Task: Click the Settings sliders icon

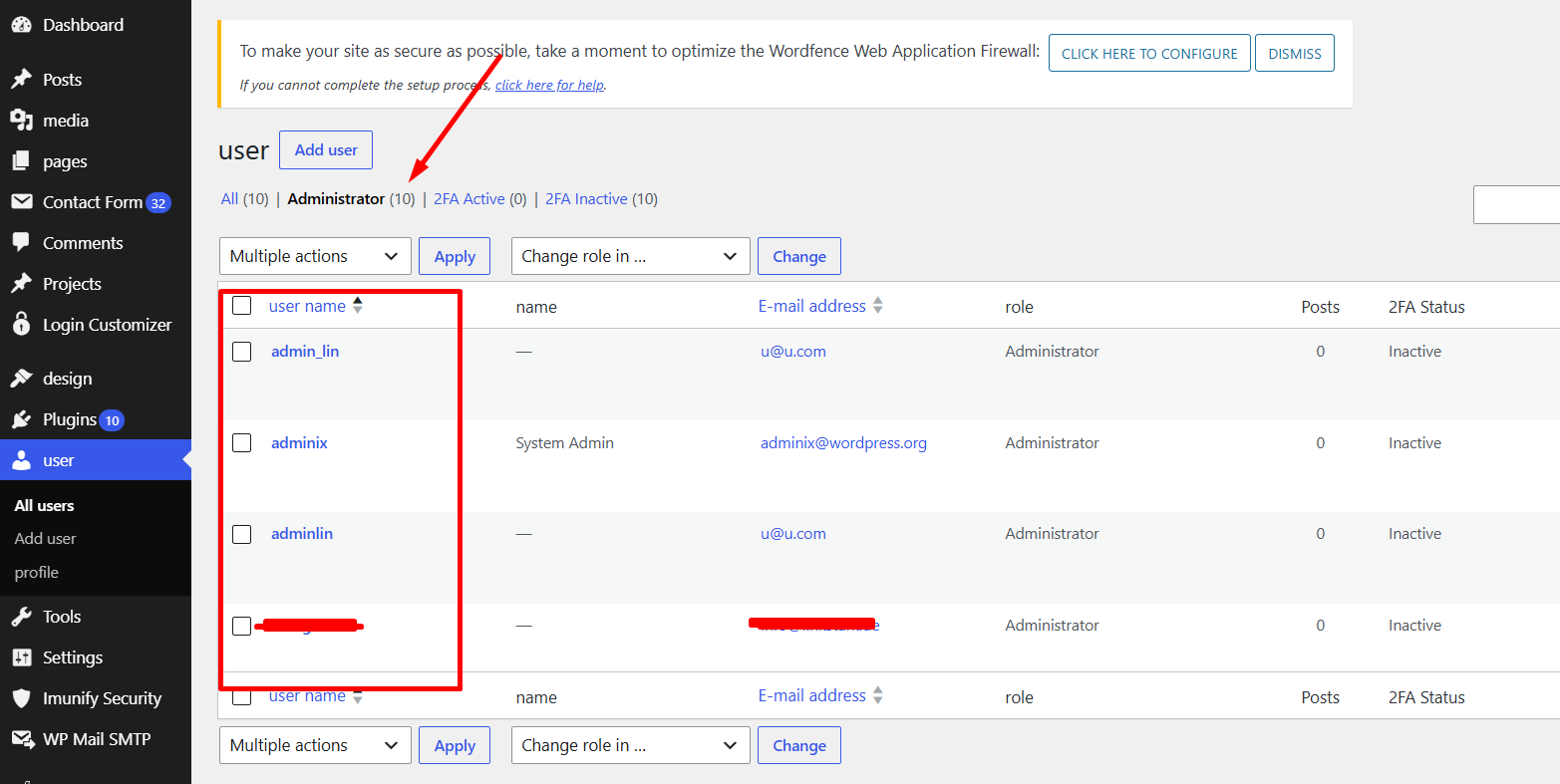Action: pos(21,657)
